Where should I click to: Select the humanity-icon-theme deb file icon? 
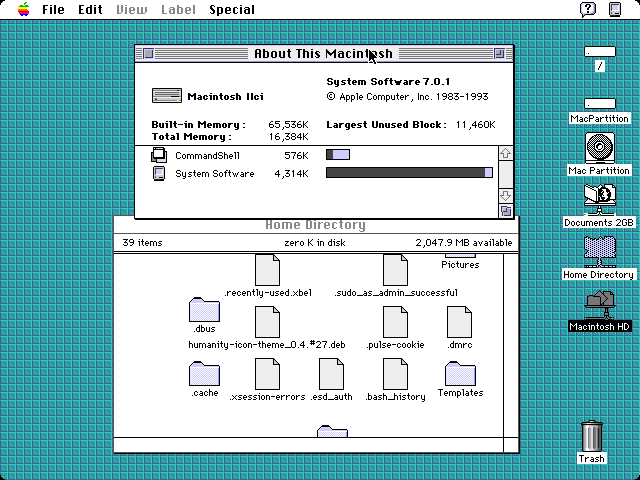point(267,322)
